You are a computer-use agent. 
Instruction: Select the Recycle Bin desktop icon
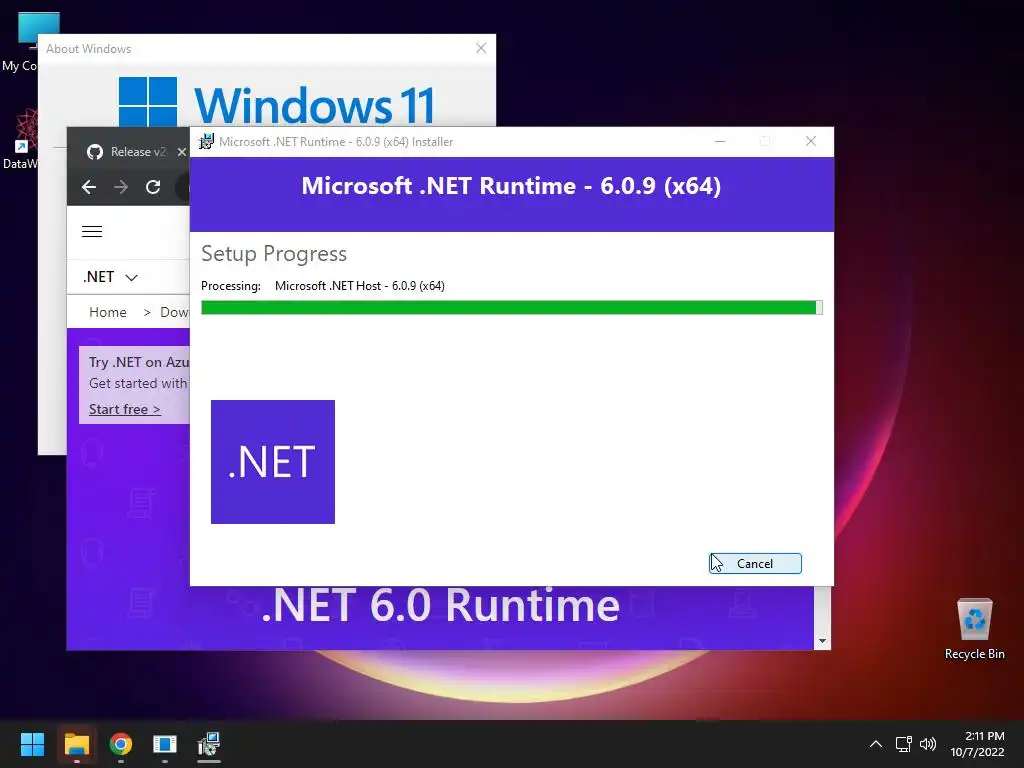974,629
